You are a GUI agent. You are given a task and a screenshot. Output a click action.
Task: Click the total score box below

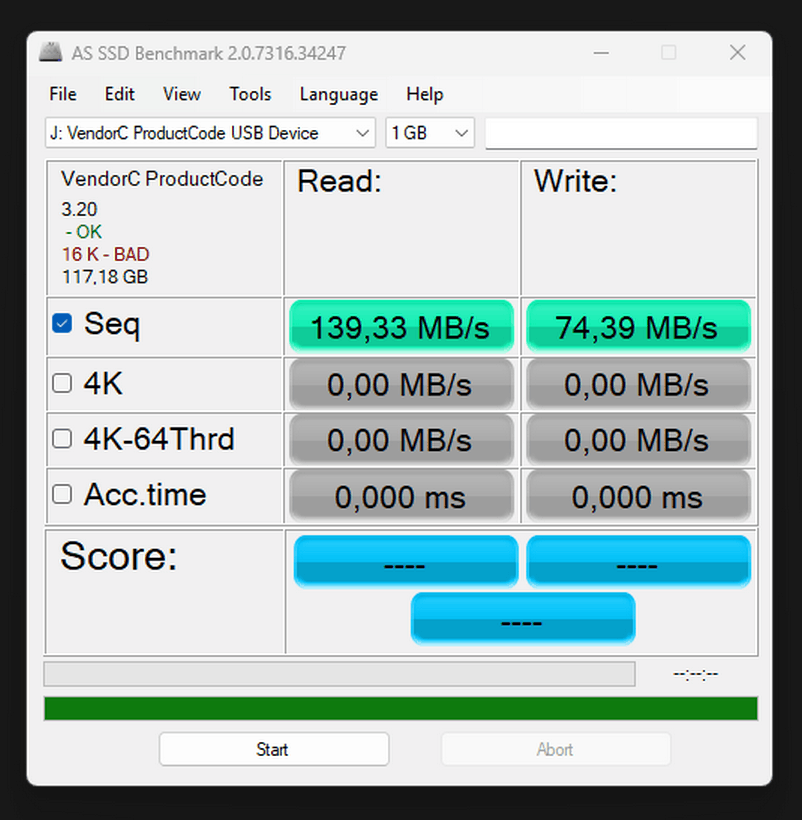click(x=523, y=618)
